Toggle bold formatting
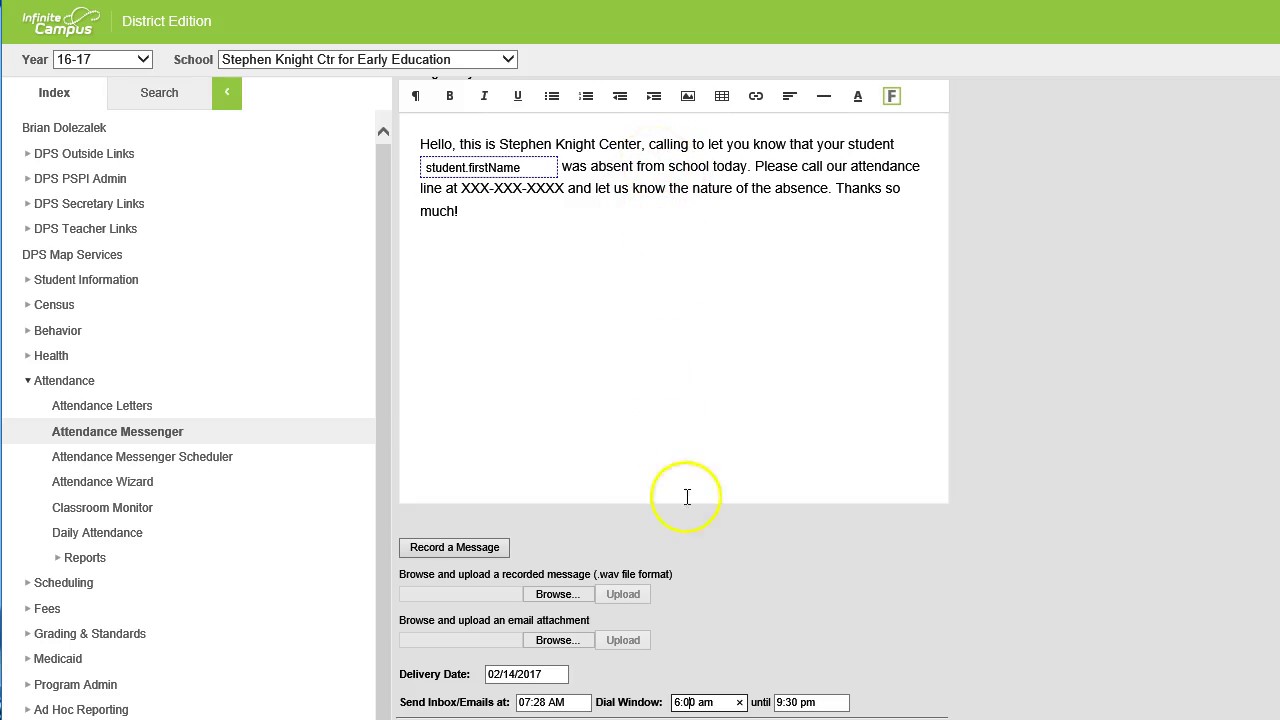The width and height of the screenshot is (1280, 720). (450, 96)
